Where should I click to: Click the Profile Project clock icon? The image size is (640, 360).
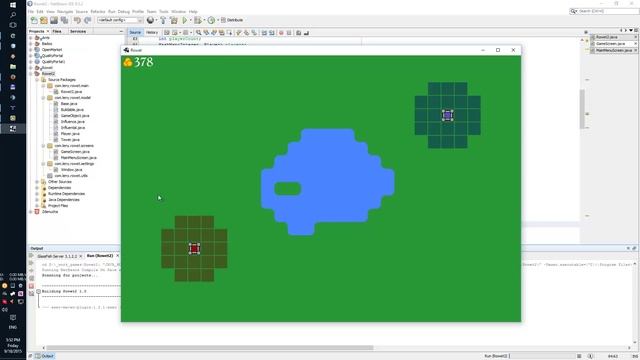point(211,20)
